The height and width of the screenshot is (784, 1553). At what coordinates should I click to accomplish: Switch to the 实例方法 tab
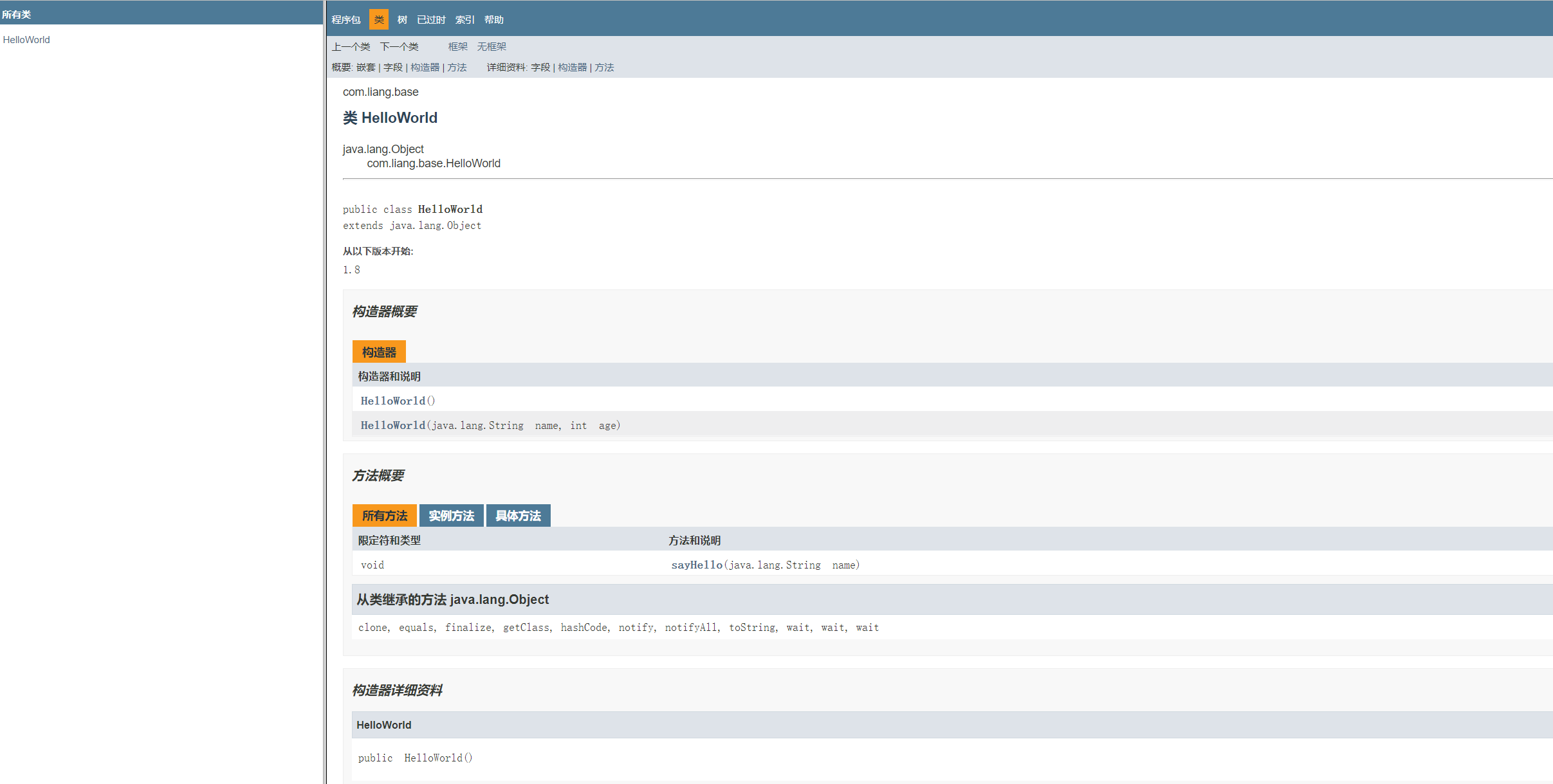[451, 516]
